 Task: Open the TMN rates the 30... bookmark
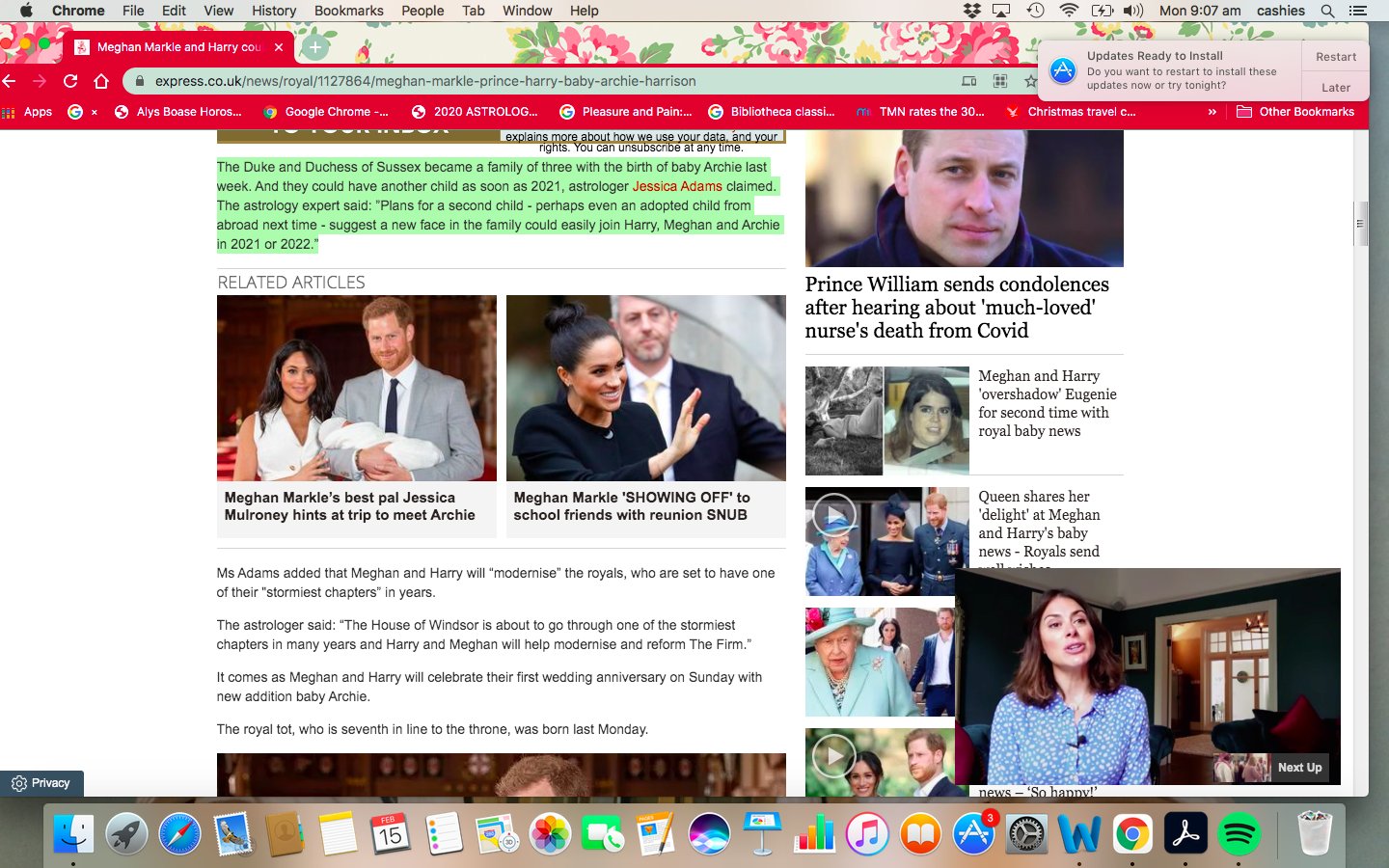[921, 112]
